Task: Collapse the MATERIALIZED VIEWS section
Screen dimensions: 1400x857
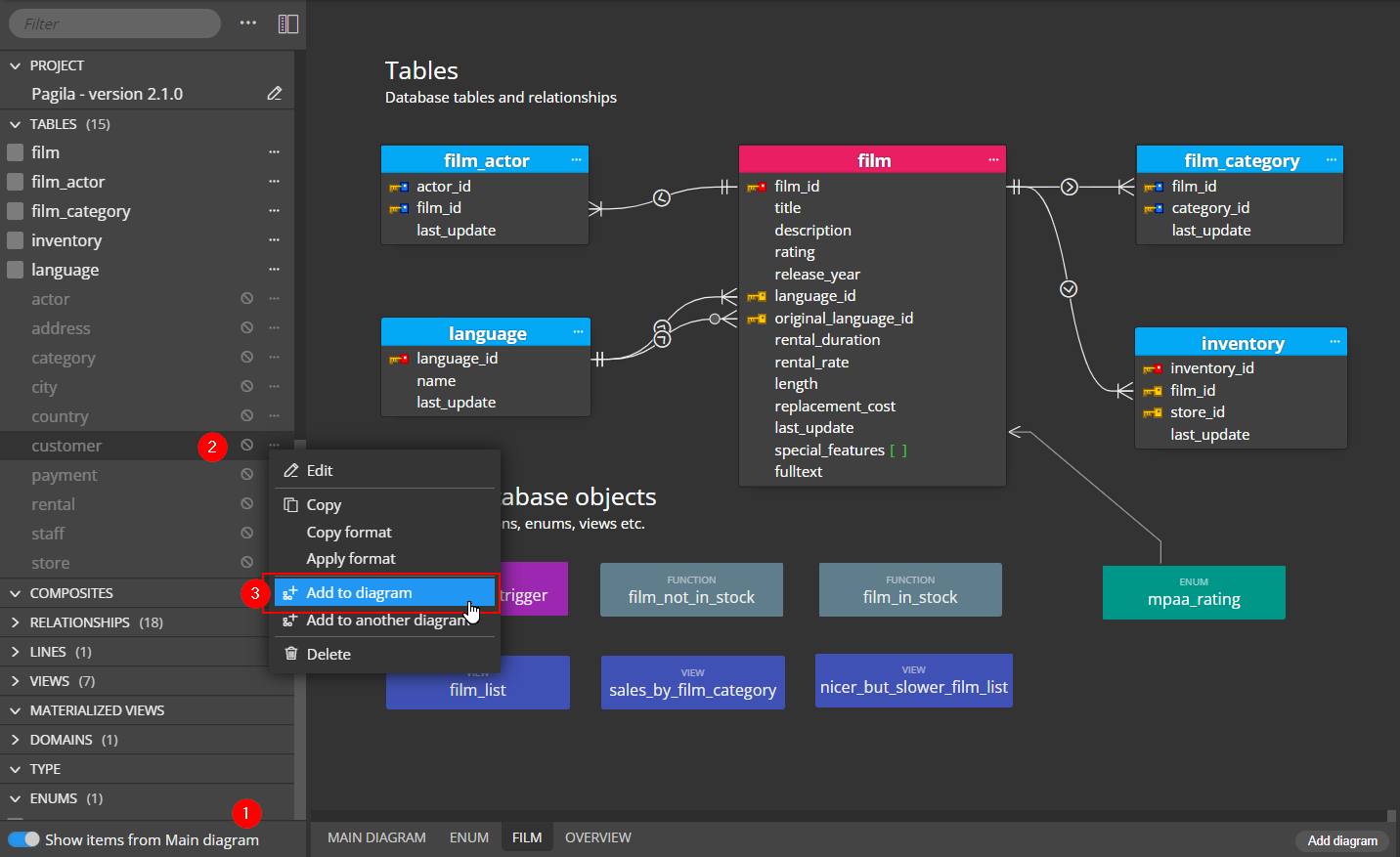Action: (15, 710)
